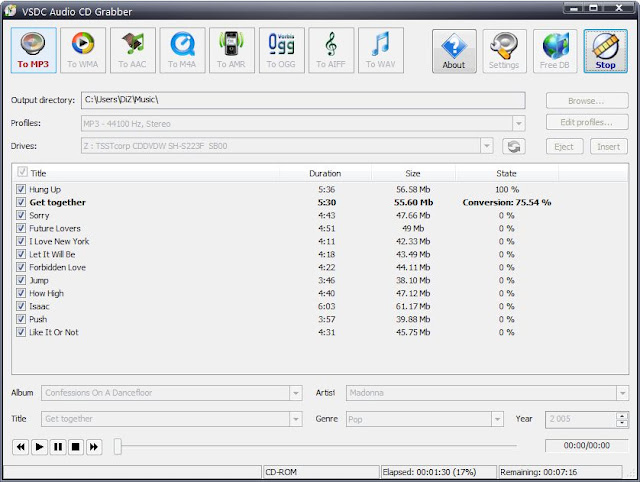
Task: Select the Like It Or Not title
Action: click(53, 332)
